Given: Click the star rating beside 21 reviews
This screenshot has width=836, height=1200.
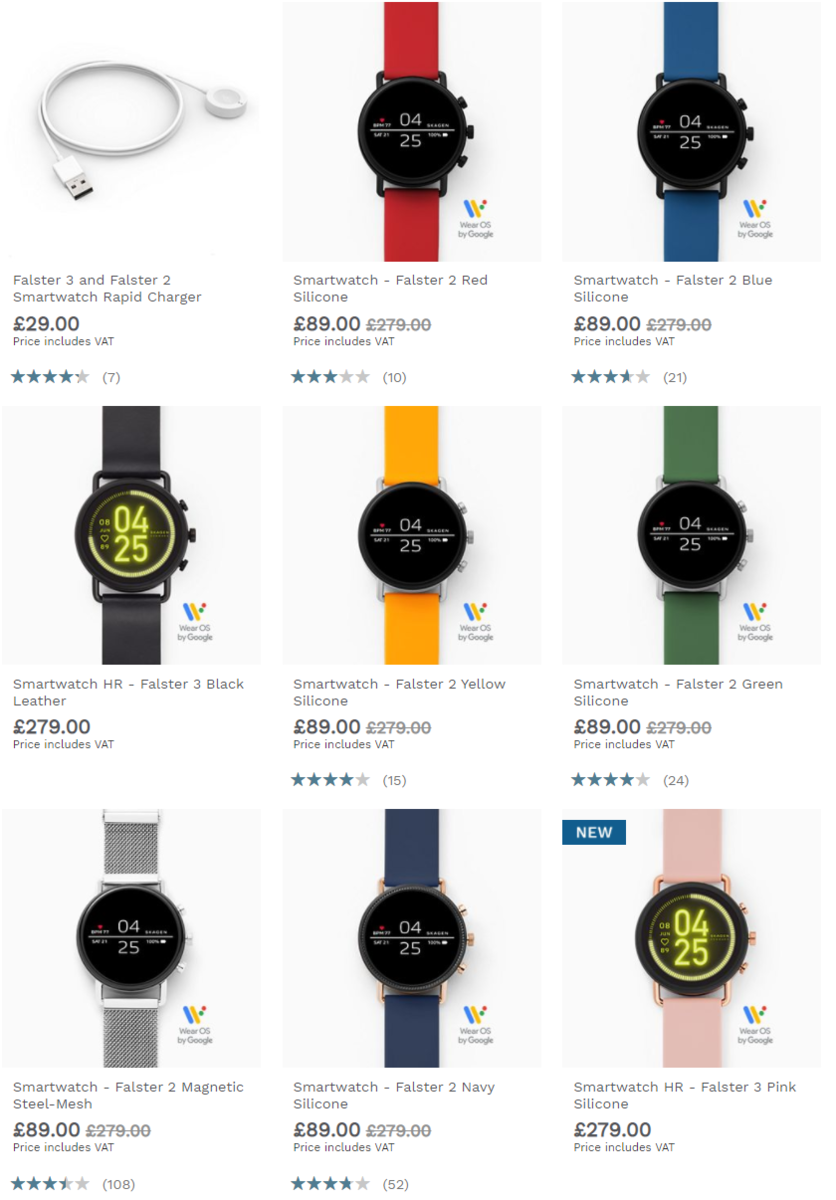Looking at the screenshot, I should [x=610, y=377].
